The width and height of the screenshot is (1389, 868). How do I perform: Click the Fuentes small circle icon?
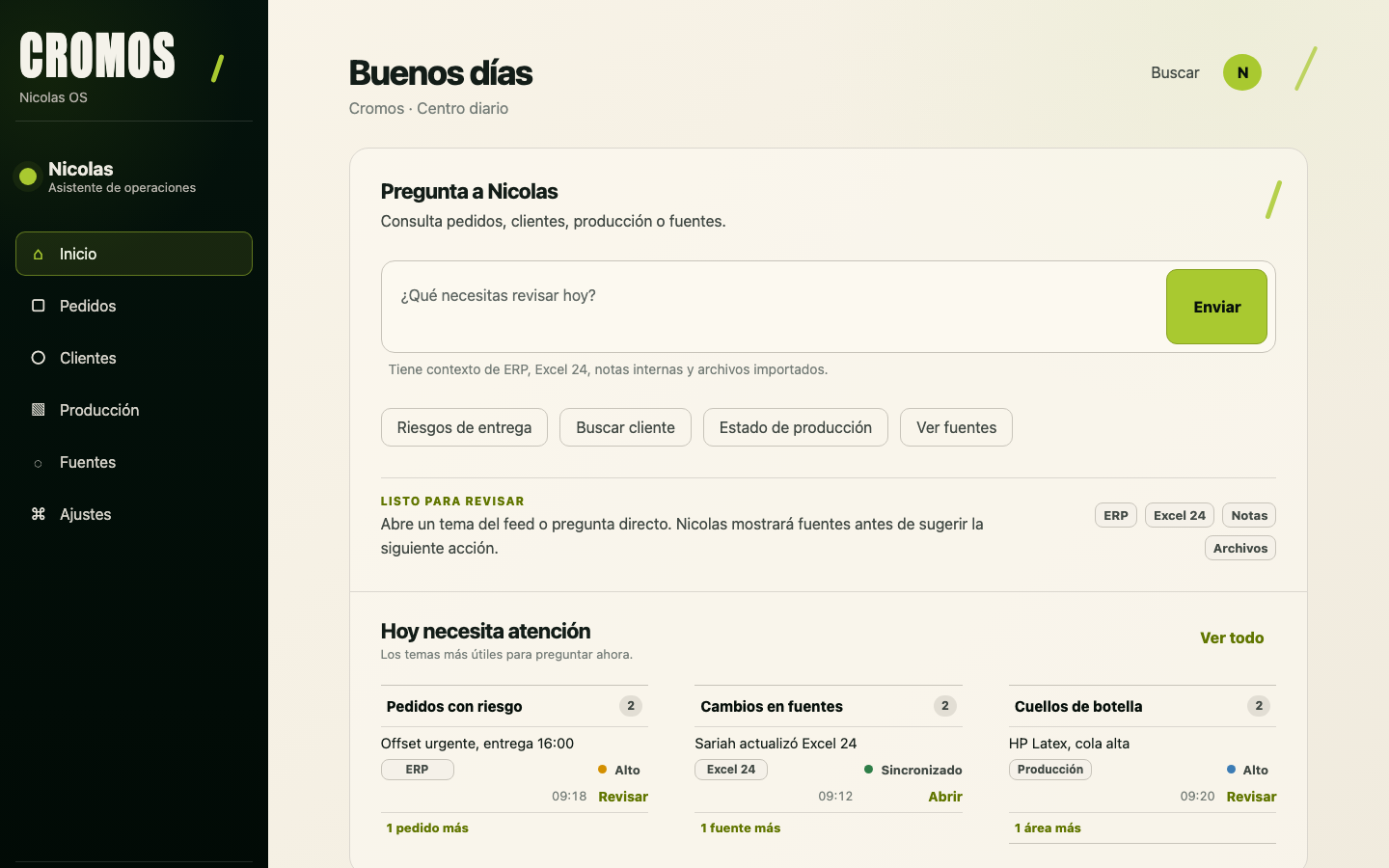click(x=39, y=463)
